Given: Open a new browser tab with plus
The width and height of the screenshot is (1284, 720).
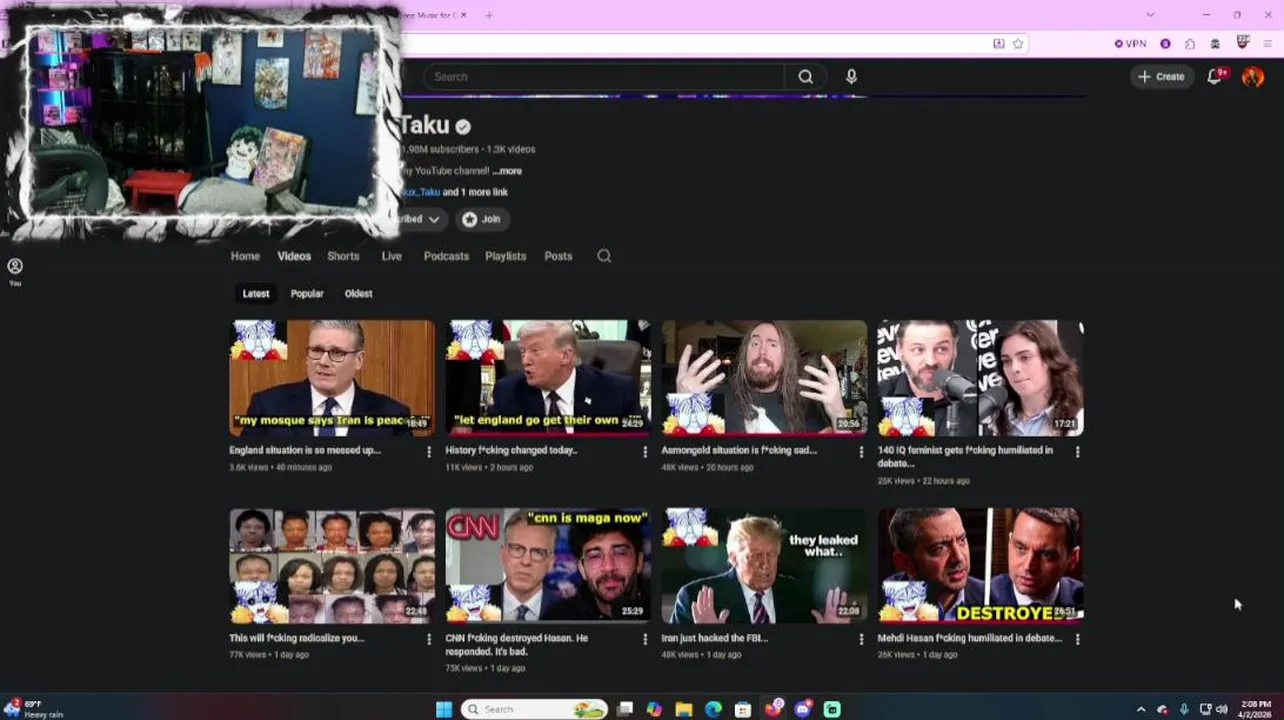Looking at the screenshot, I should (x=489, y=15).
